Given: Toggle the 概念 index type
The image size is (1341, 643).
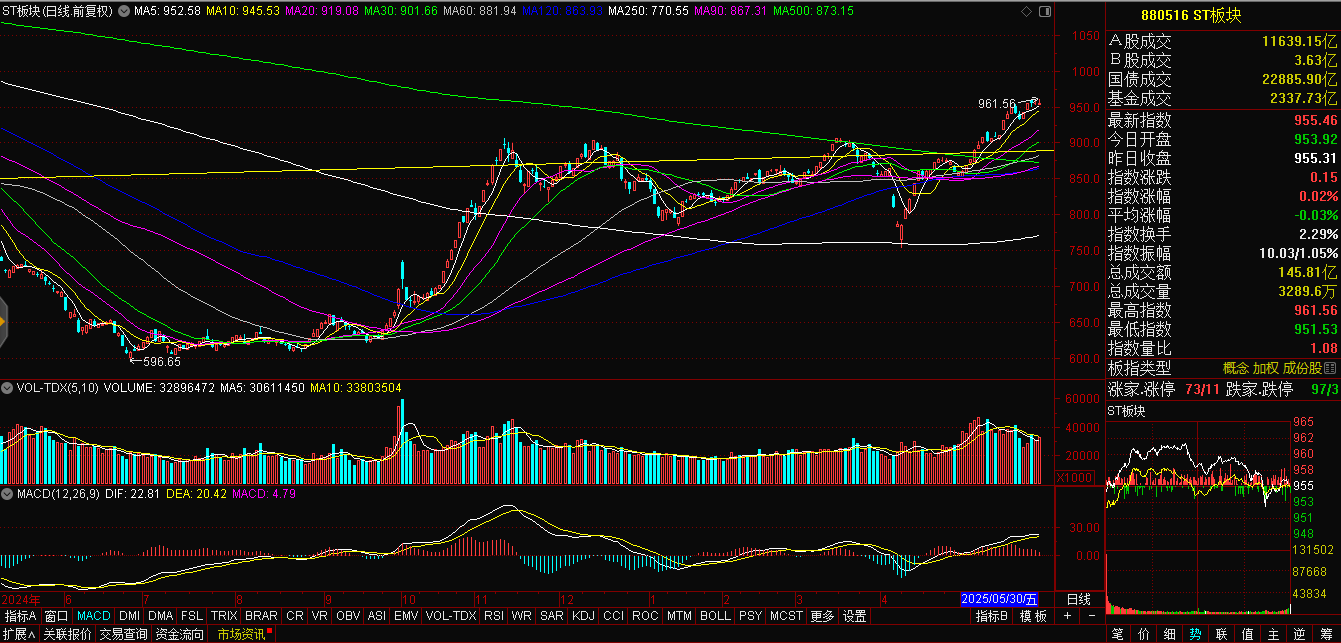Looking at the screenshot, I should [1236, 368].
